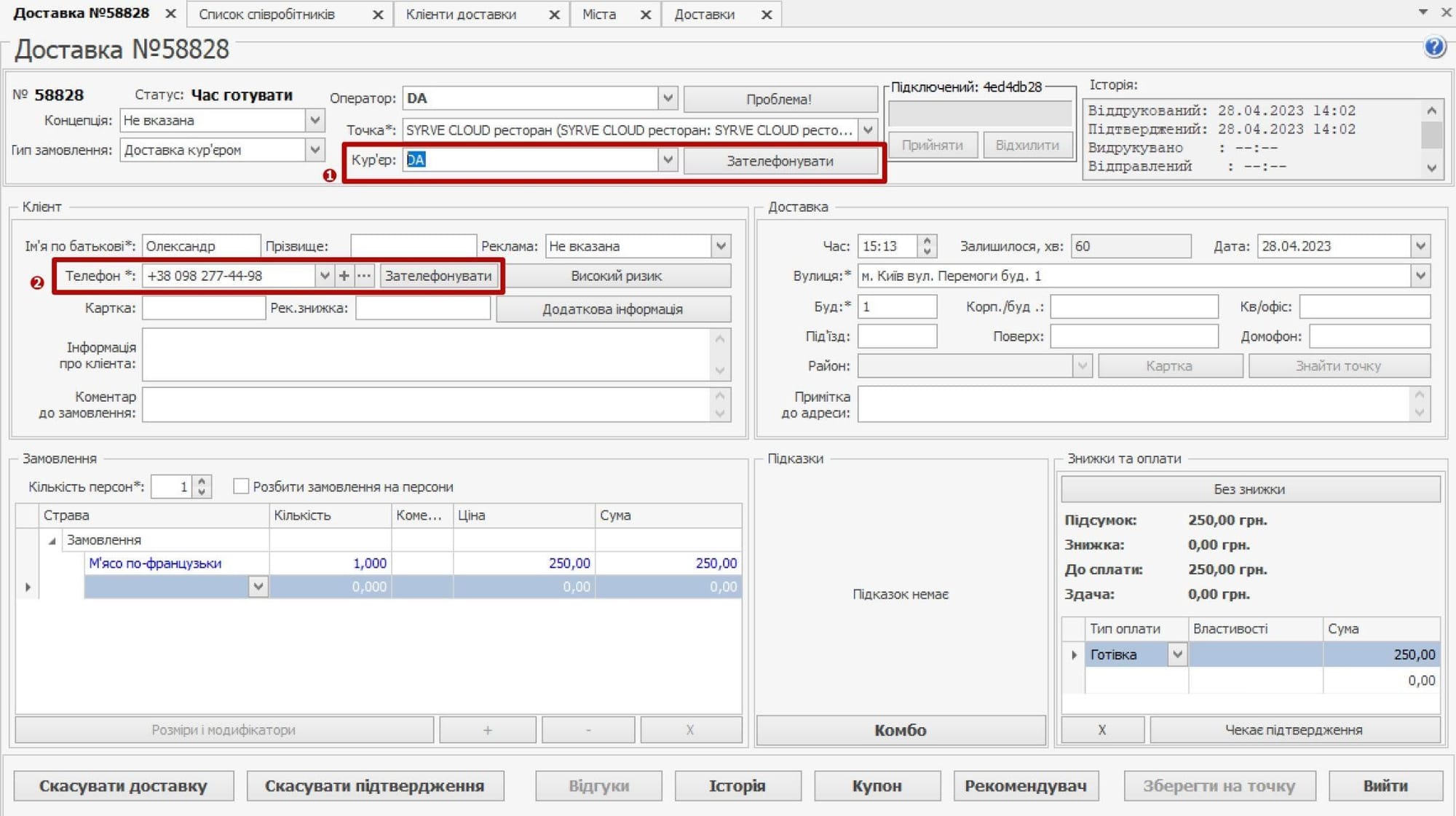Expand the Тип замовлення dropdown
Screen dimensions: 1456x816
tap(314, 150)
